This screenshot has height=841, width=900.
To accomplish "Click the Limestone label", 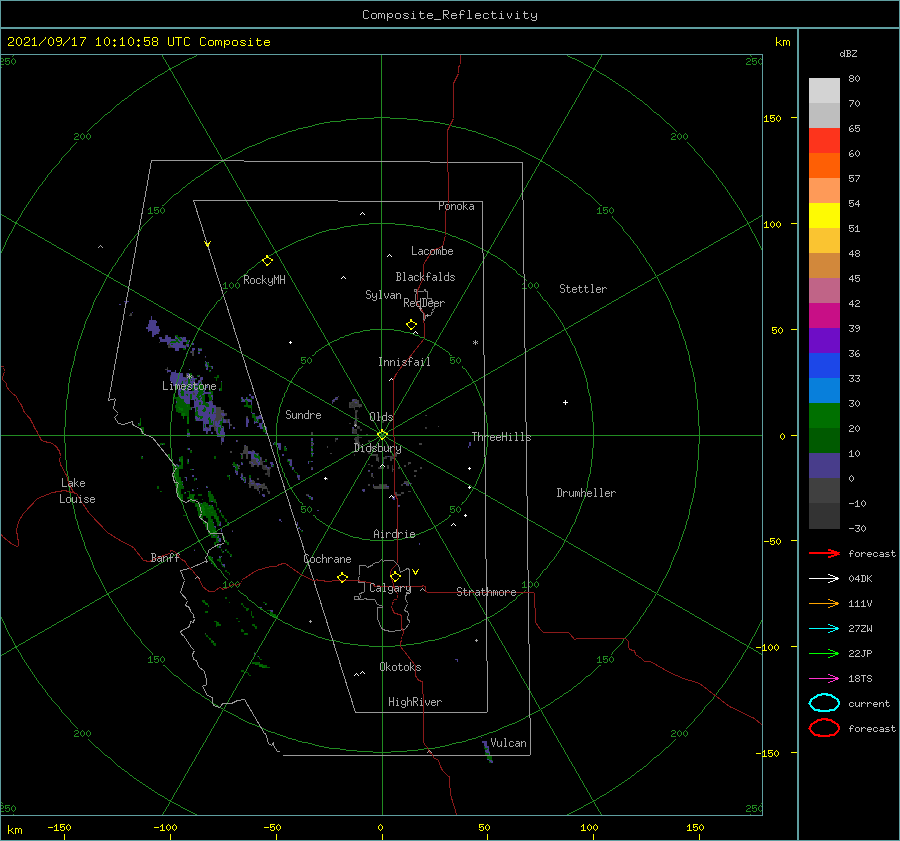I will coord(189,386).
